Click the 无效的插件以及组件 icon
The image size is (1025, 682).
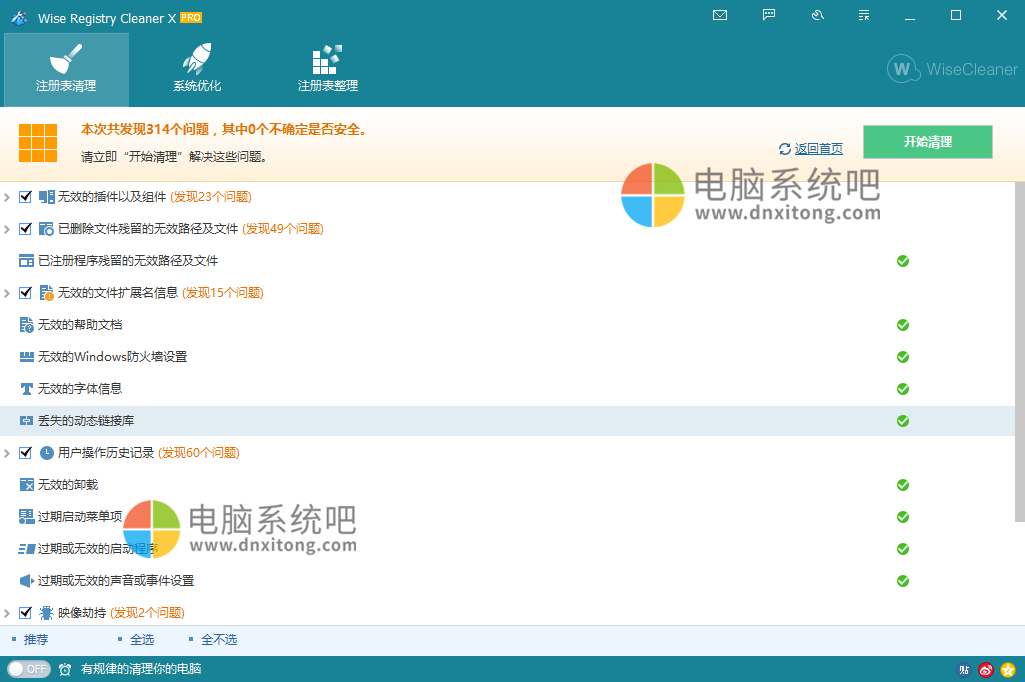tap(46, 197)
